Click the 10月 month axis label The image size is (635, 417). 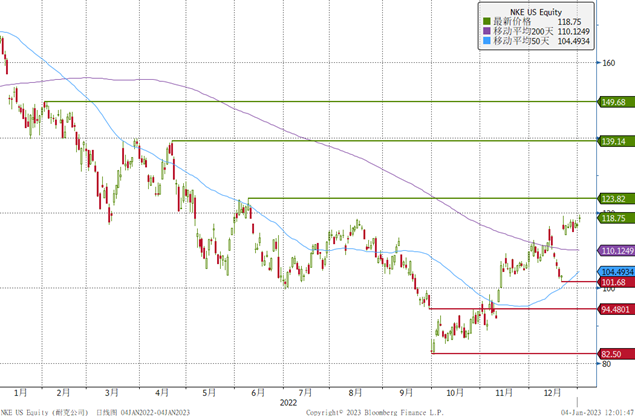tap(454, 392)
